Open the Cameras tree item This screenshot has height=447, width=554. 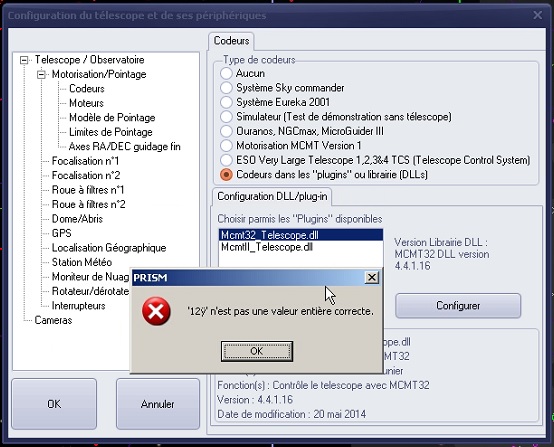[53, 320]
